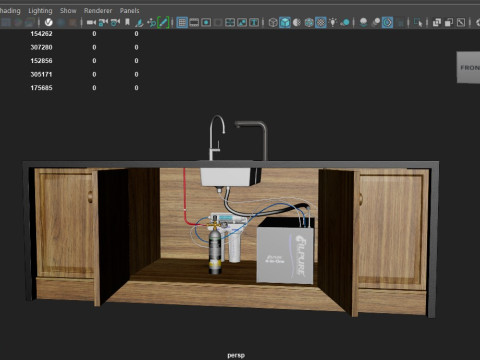Click the heads-up value 152856
Viewport: 480px width, 360px height.
tap(41, 61)
